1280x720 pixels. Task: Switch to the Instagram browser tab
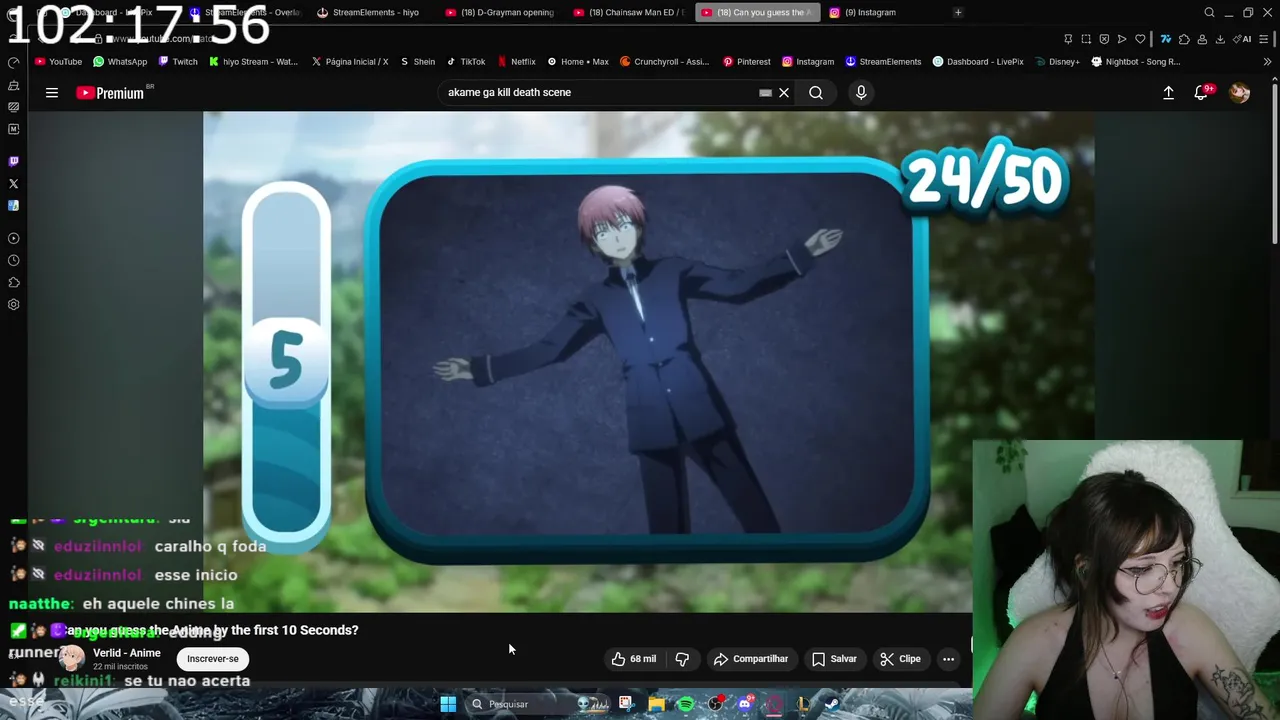tap(862, 12)
